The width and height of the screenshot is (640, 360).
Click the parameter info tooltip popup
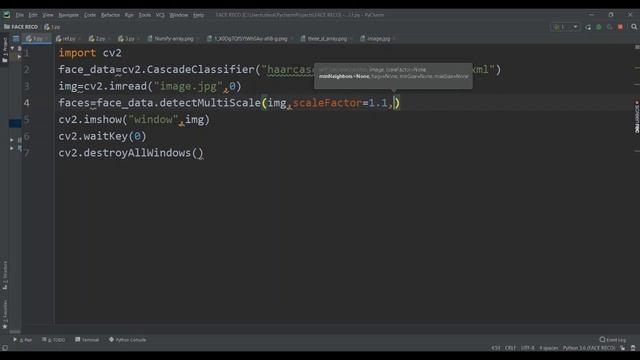click(393, 76)
